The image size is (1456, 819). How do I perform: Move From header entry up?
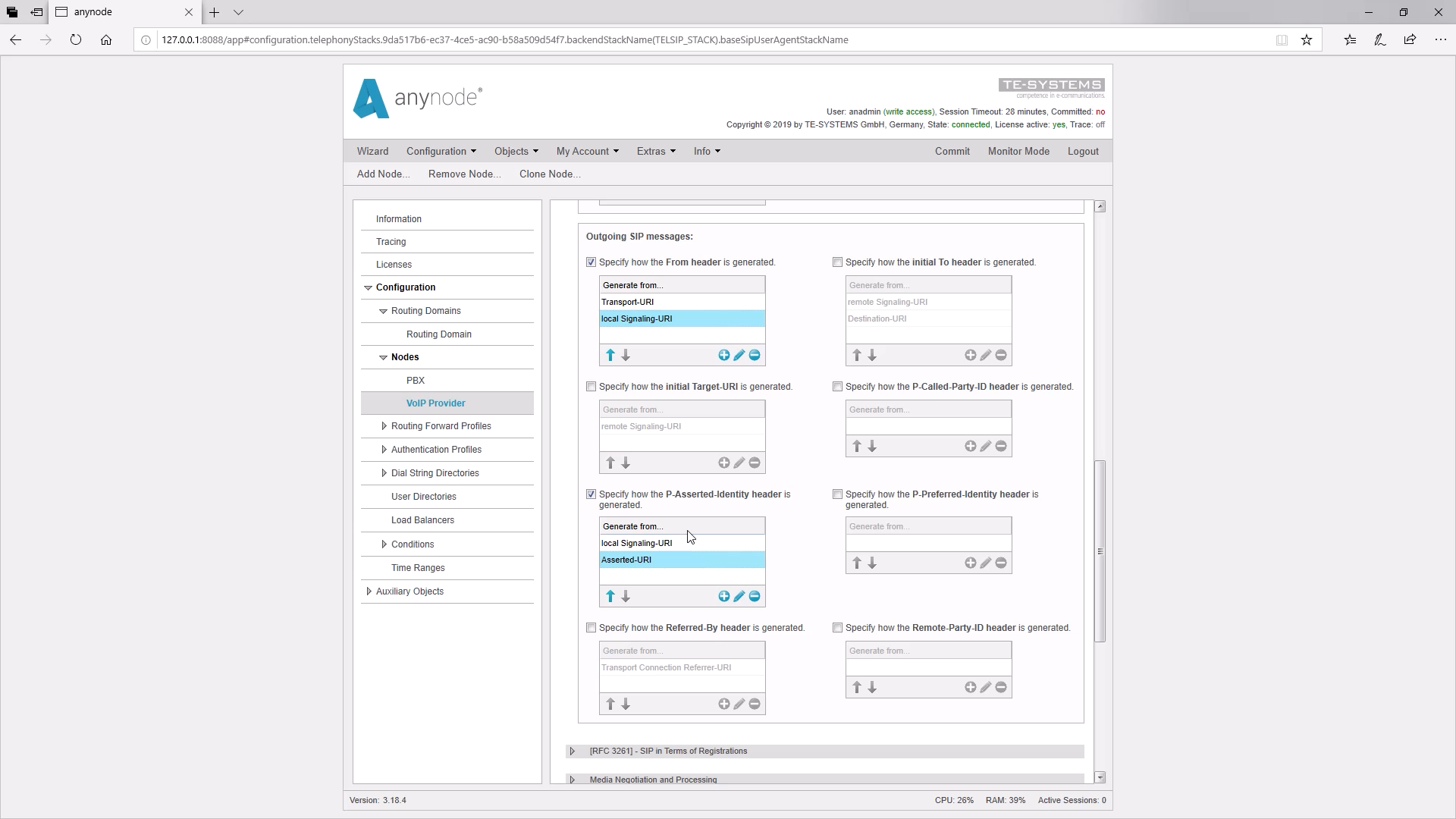coord(610,355)
